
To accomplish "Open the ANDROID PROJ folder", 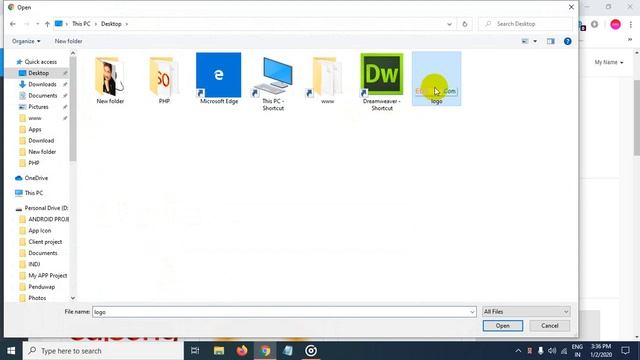I will 48,220.
